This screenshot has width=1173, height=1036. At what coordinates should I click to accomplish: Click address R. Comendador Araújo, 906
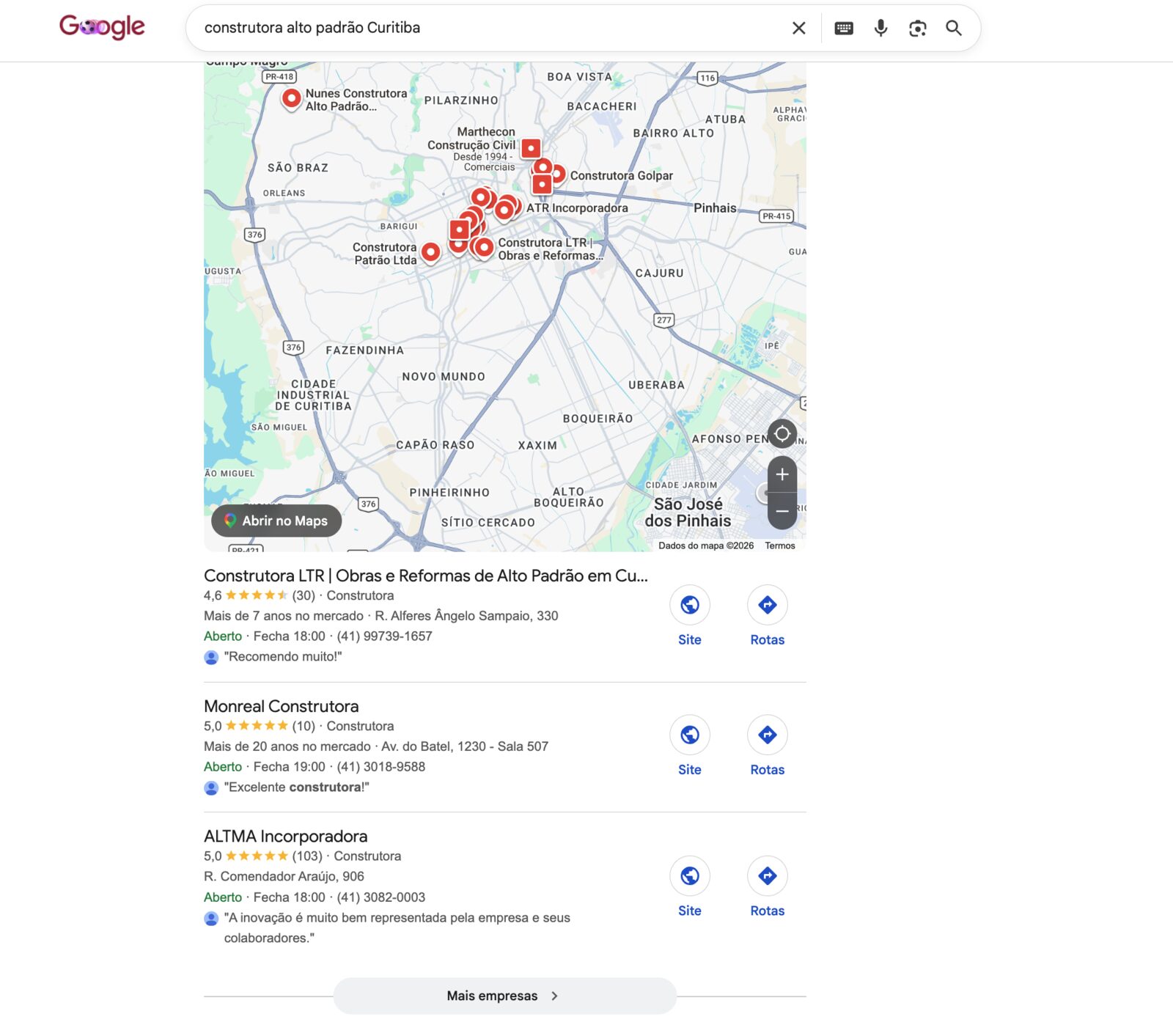point(284,876)
